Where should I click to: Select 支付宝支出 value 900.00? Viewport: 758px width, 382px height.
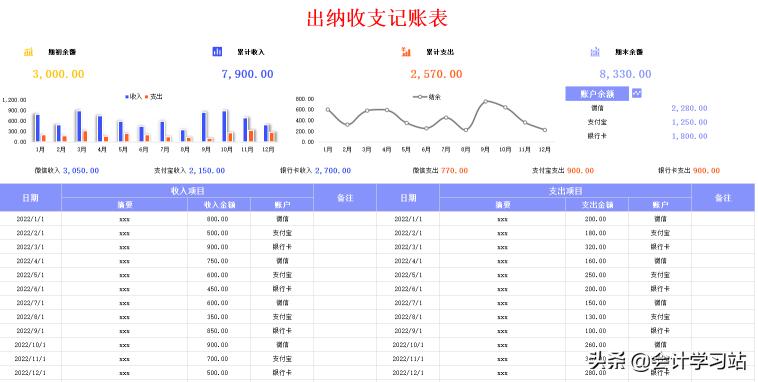[580, 171]
